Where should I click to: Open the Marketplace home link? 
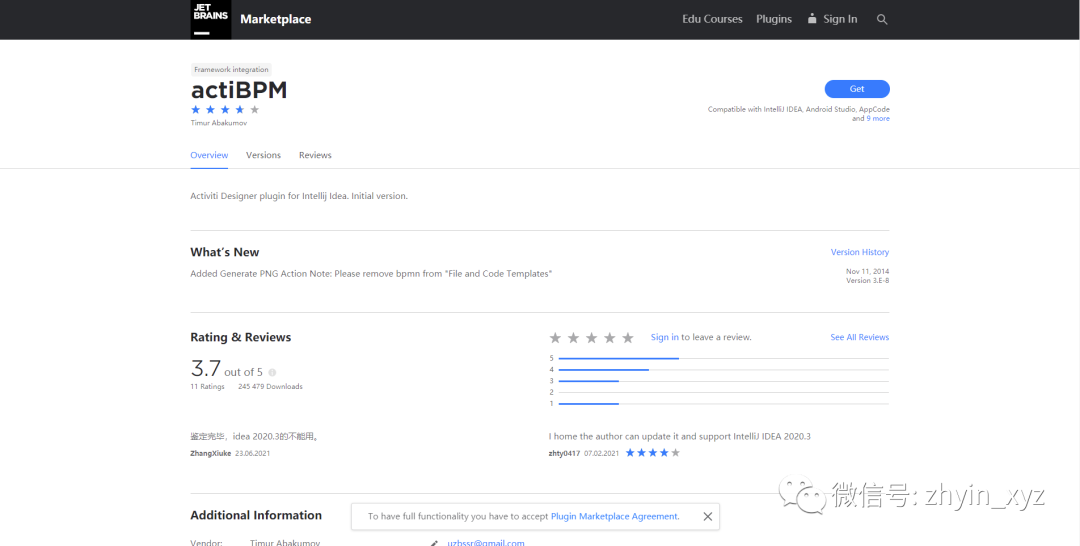pos(276,19)
